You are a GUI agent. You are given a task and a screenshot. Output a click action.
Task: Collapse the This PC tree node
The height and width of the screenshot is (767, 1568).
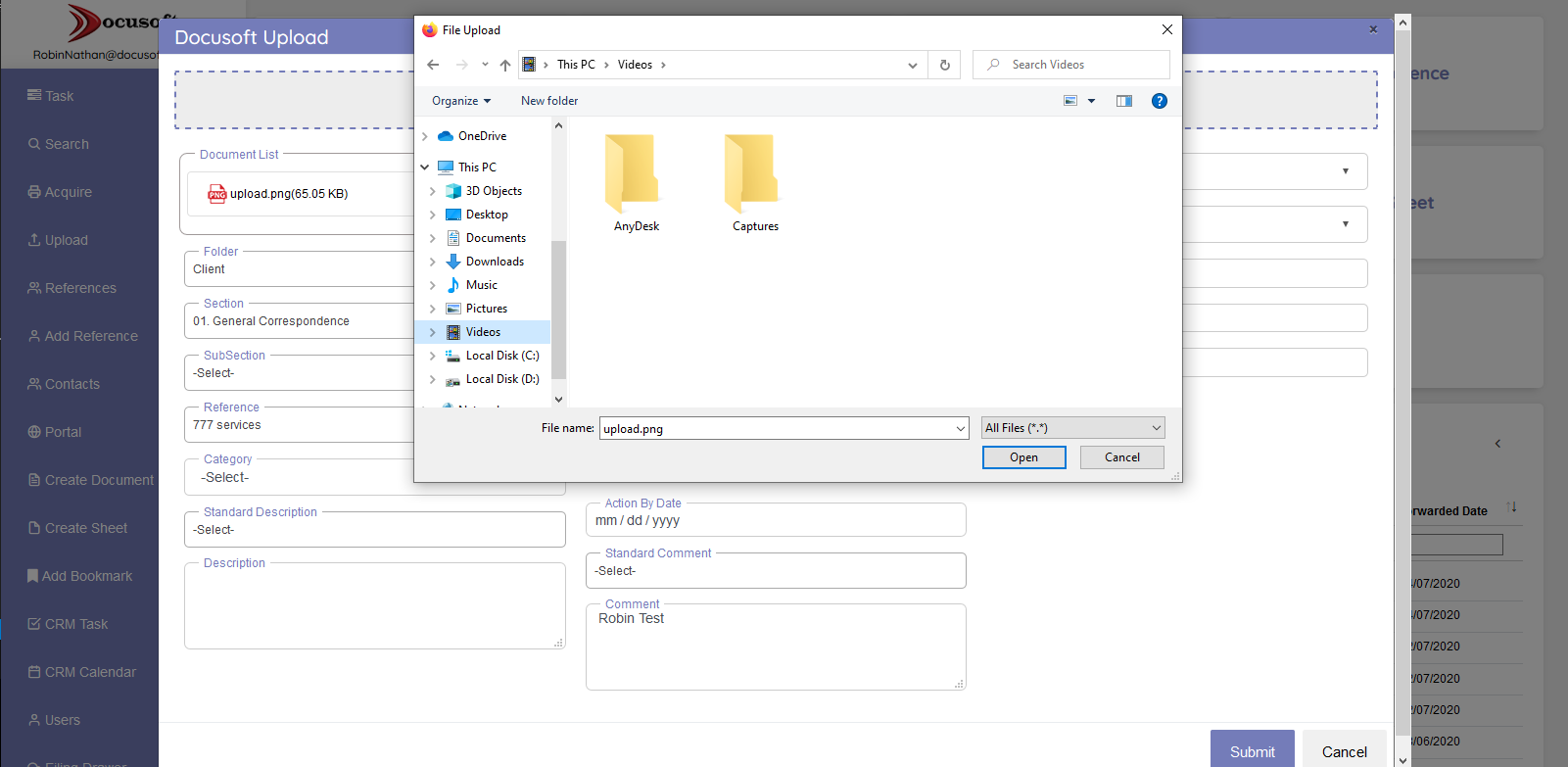(x=425, y=168)
